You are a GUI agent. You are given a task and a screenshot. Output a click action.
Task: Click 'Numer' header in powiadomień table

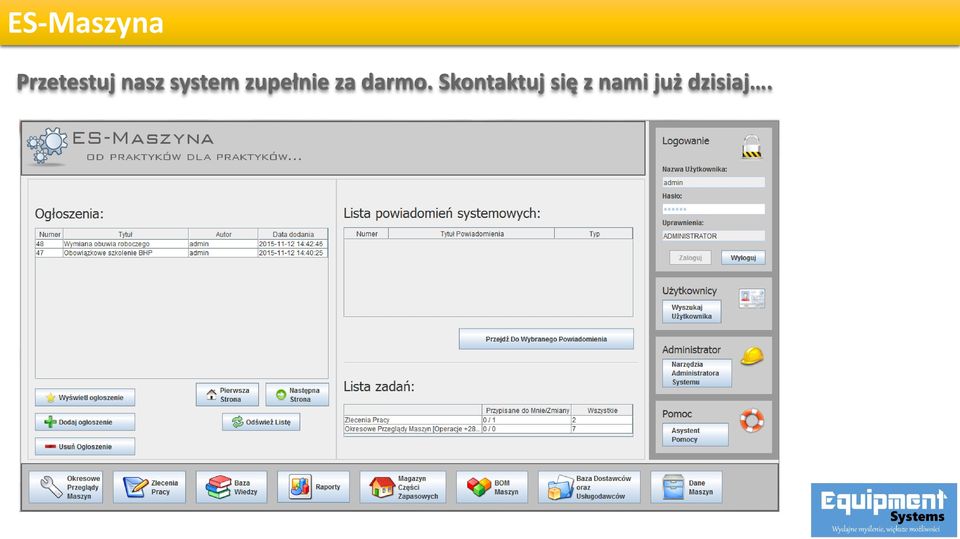(366, 234)
